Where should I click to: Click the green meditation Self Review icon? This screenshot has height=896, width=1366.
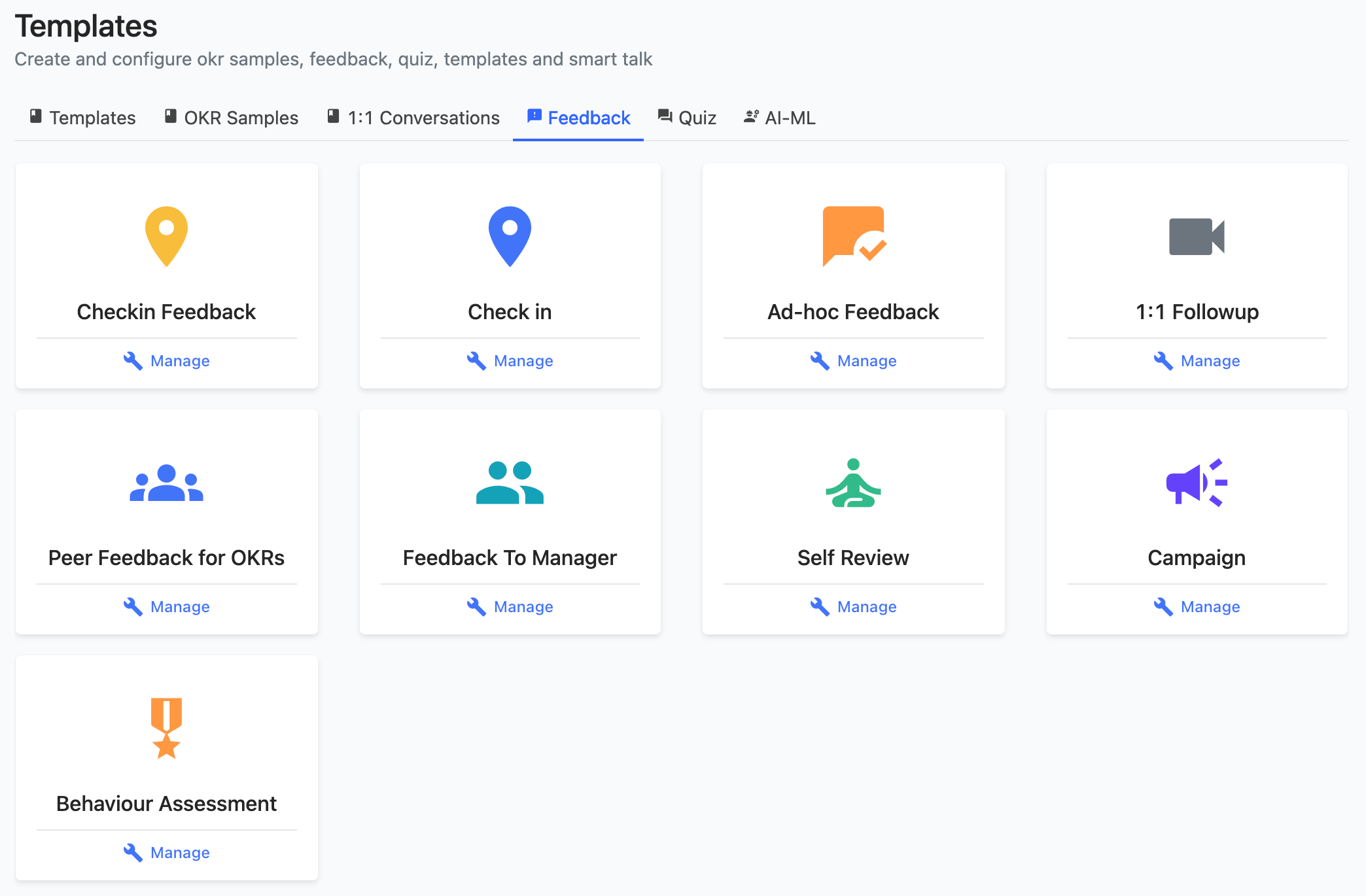tap(853, 483)
